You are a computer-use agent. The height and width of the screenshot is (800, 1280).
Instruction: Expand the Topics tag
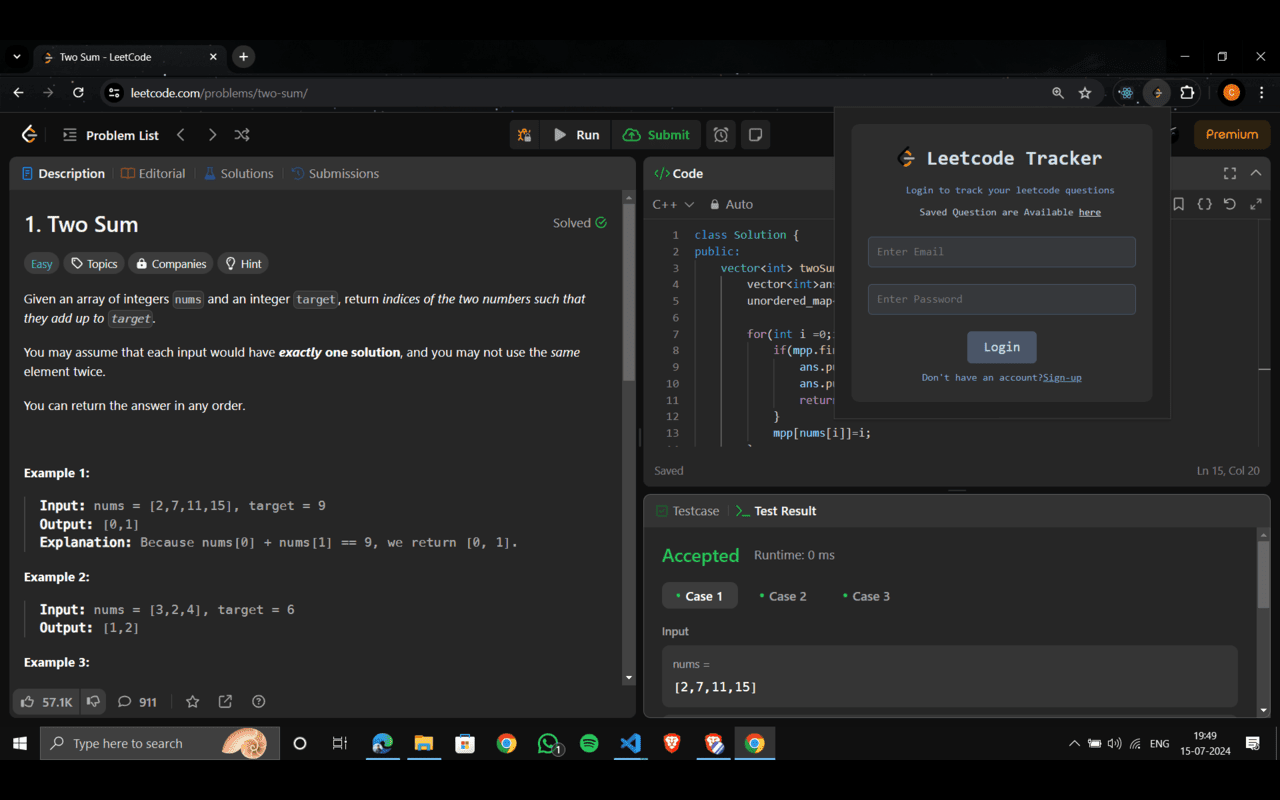(94, 264)
